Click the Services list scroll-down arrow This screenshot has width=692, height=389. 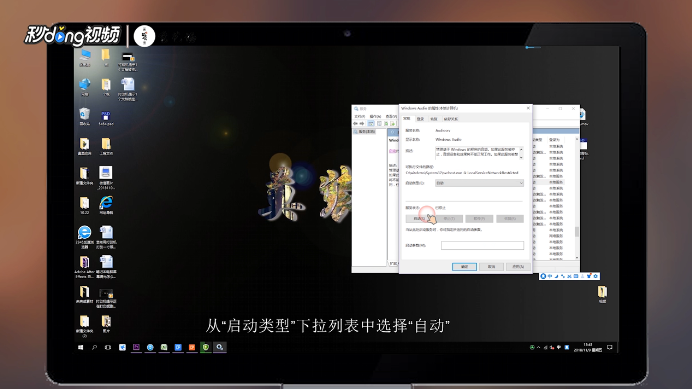click(x=577, y=257)
